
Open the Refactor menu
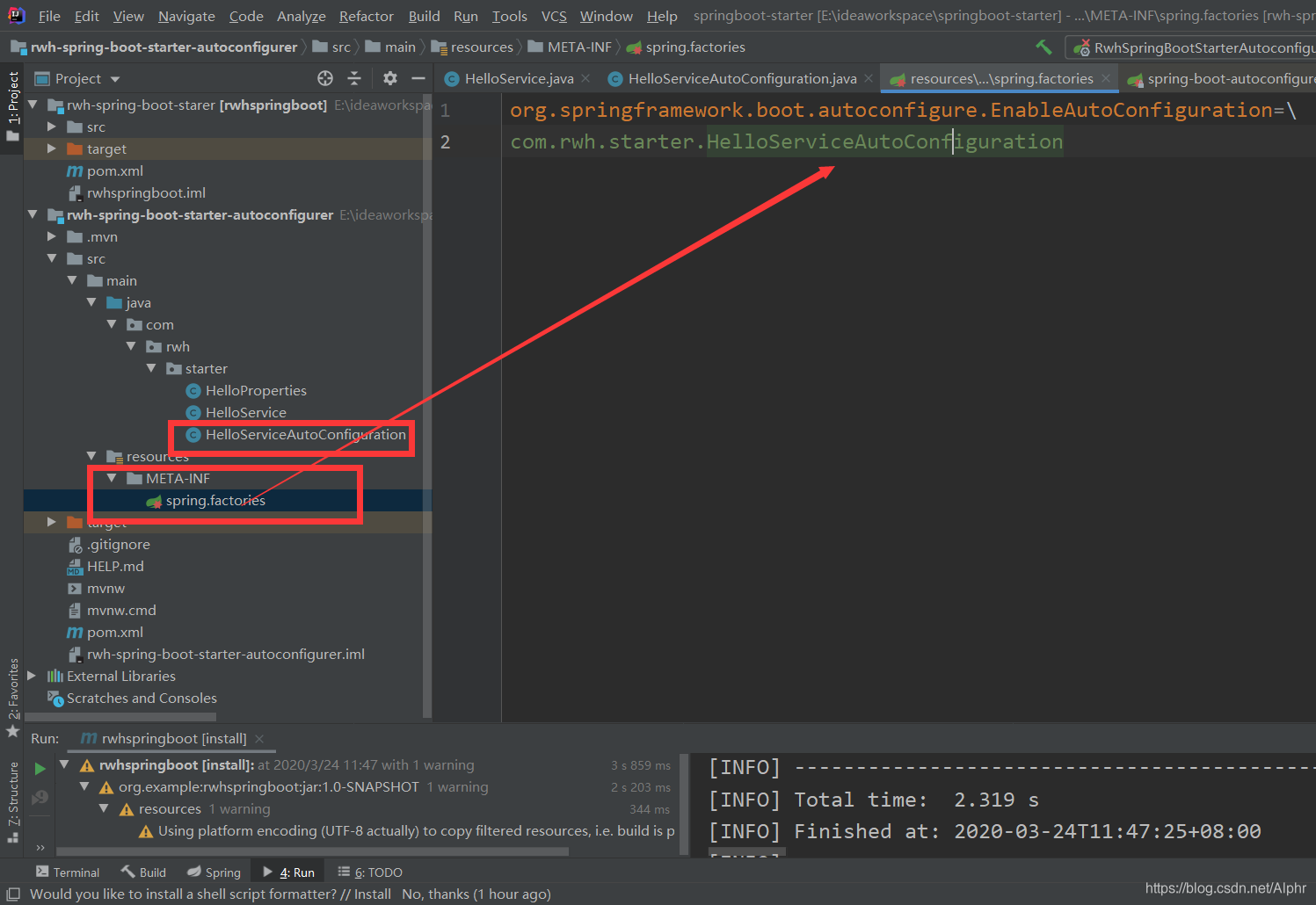(x=366, y=16)
